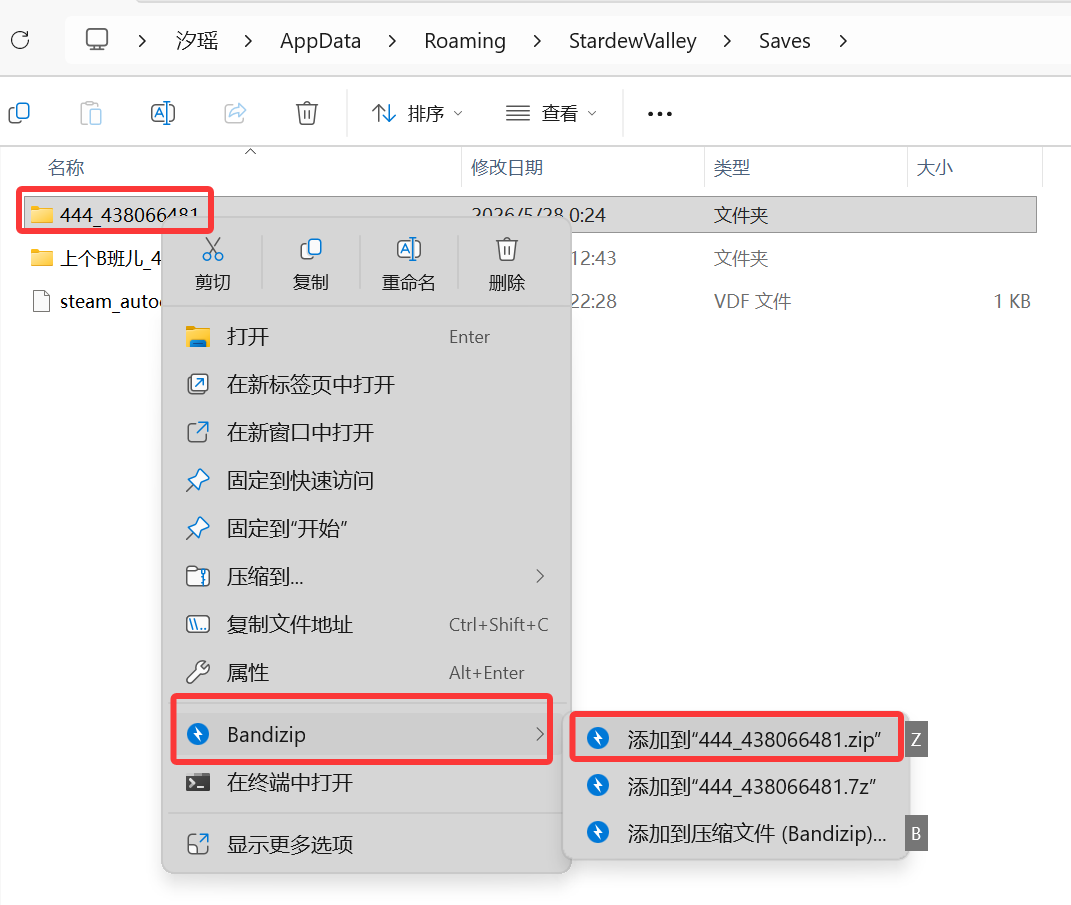This screenshot has width=1071, height=905.
Task: Choose 在终端中打开
Action: [x=366, y=782]
